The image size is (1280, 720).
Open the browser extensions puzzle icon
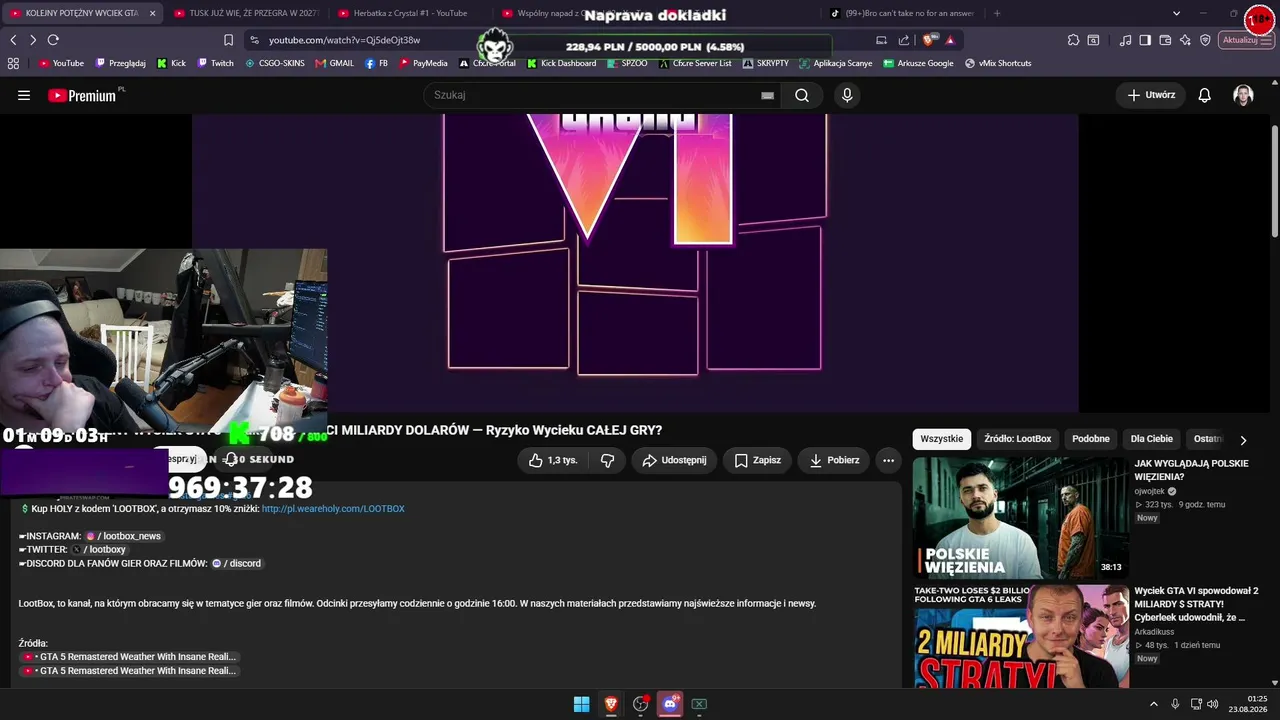coord(1073,40)
